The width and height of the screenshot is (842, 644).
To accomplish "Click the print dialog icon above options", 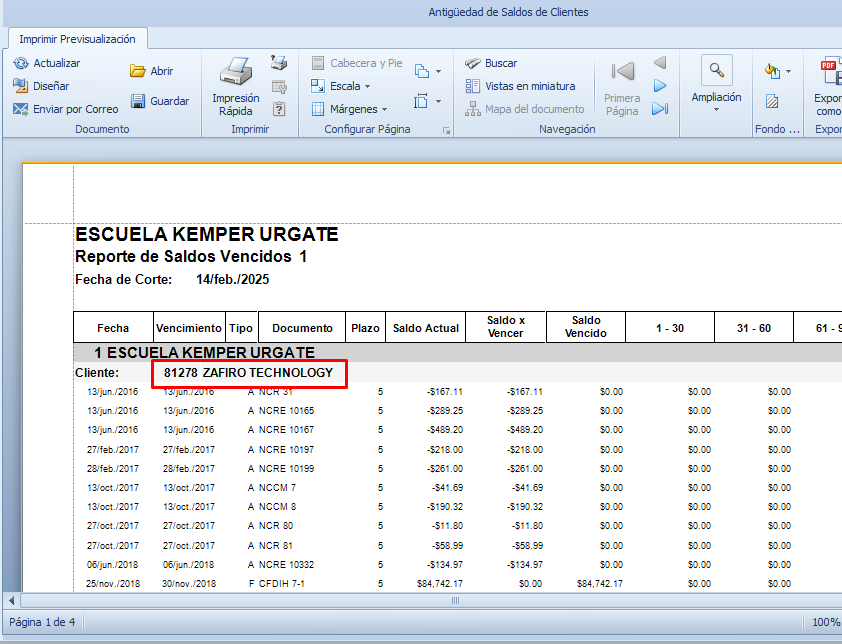I will (279, 63).
